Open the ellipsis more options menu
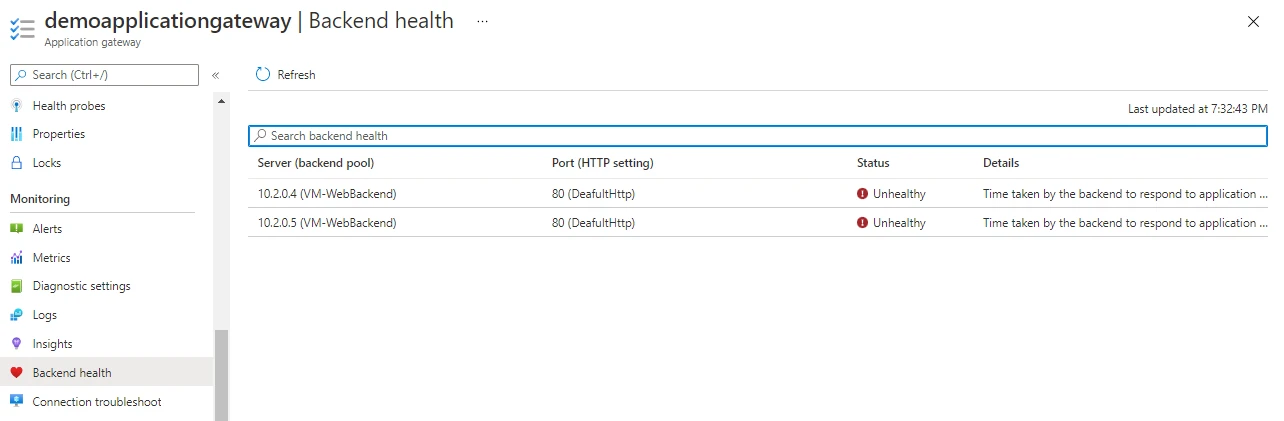This screenshot has height=421, width=1284. [x=482, y=21]
